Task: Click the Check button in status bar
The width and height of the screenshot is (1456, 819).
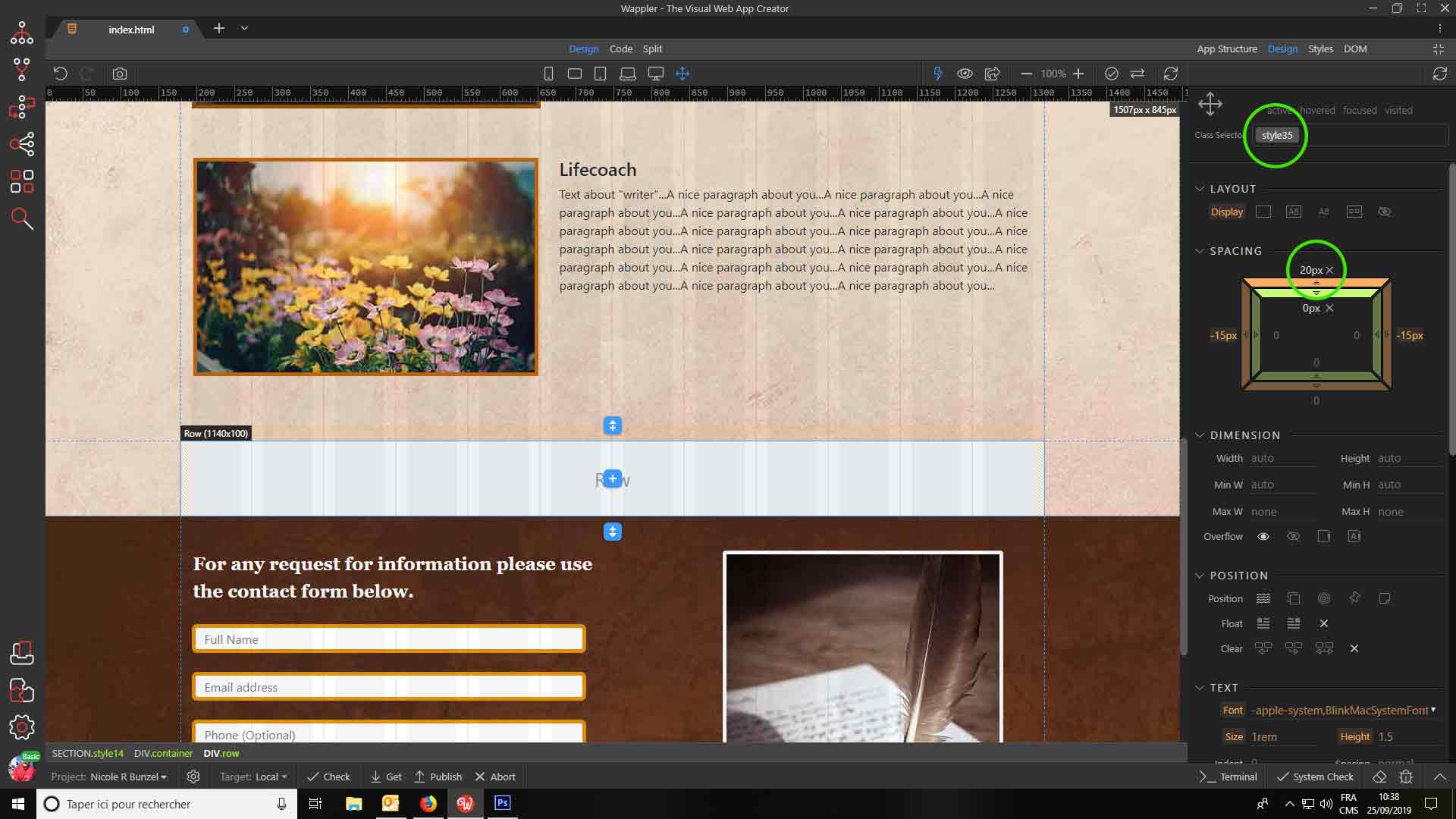Action: pyautogui.click(x=328, y=777)
